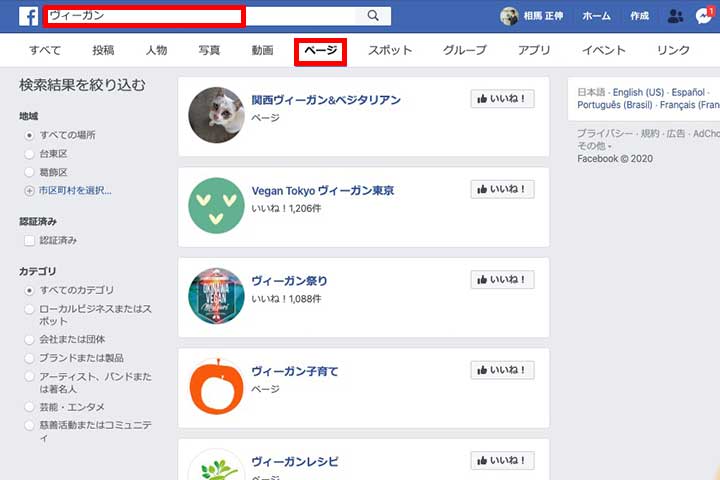Open the ヴィーガン子育て page title
Image resolution: width=720 pixels, height=480 pixels.
tap(295, 371)
